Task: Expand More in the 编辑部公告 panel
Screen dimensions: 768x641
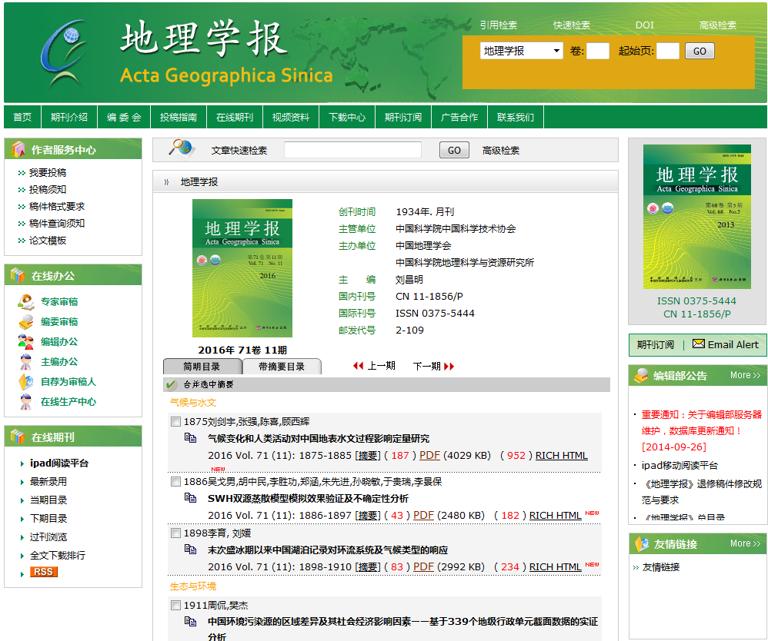Action: pos(745,375)
